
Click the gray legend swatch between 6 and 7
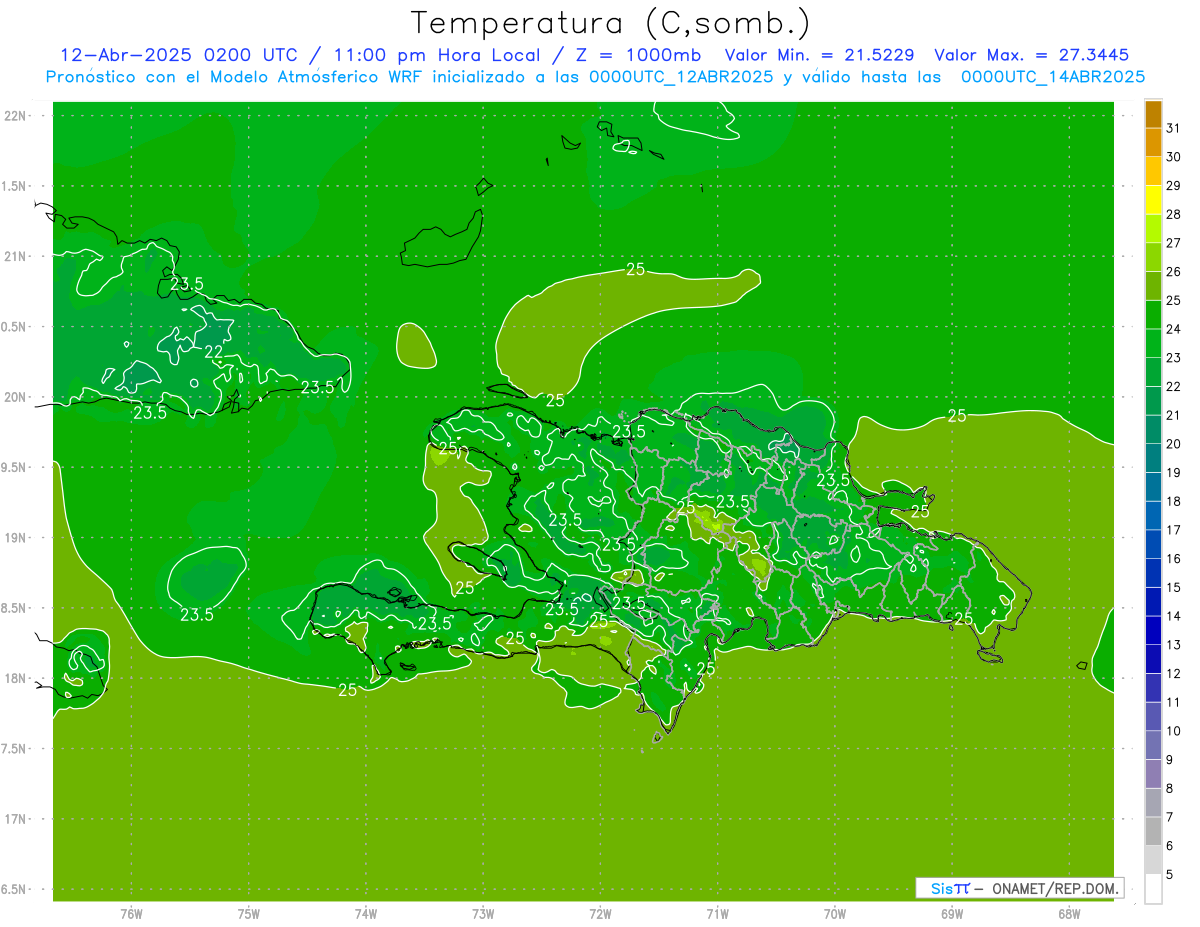1153,831
